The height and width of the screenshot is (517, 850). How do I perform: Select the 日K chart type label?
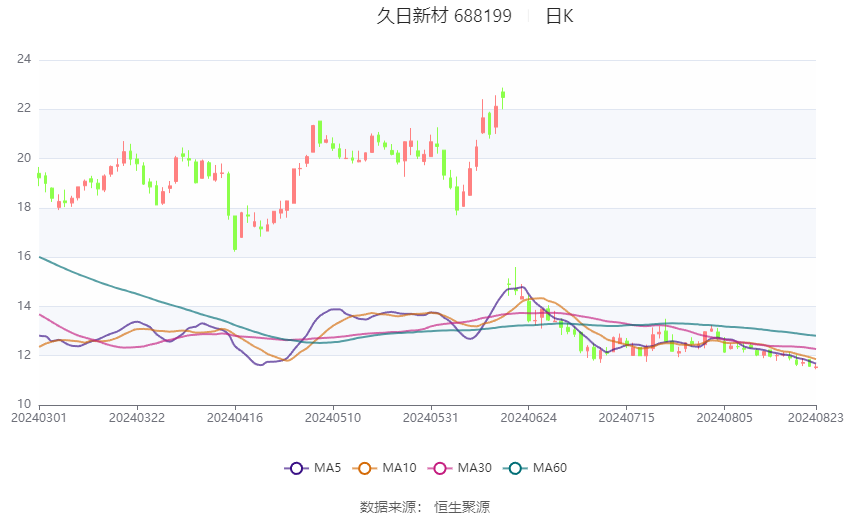click(559, 16)
